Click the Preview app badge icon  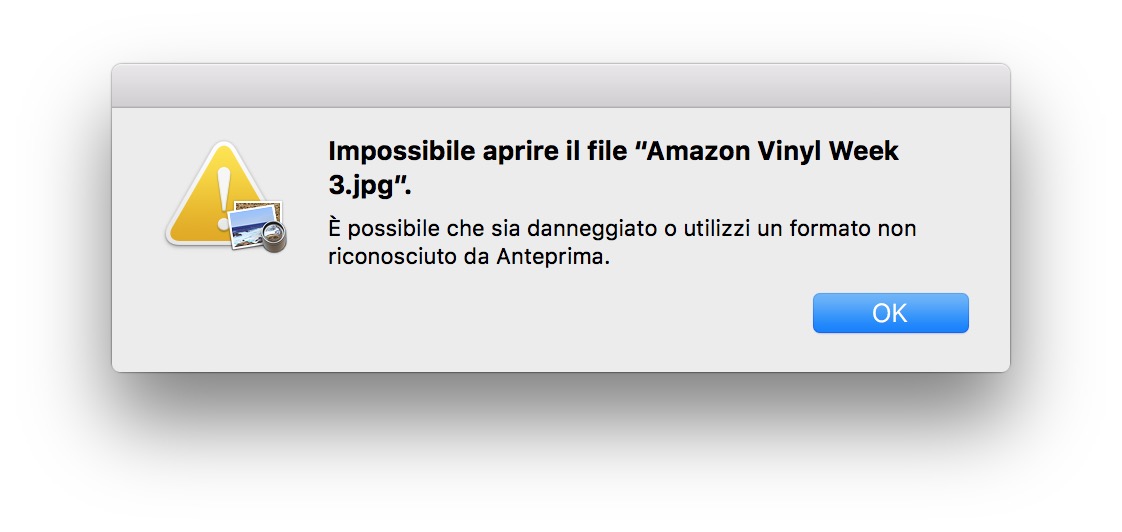tap(256, 226)
